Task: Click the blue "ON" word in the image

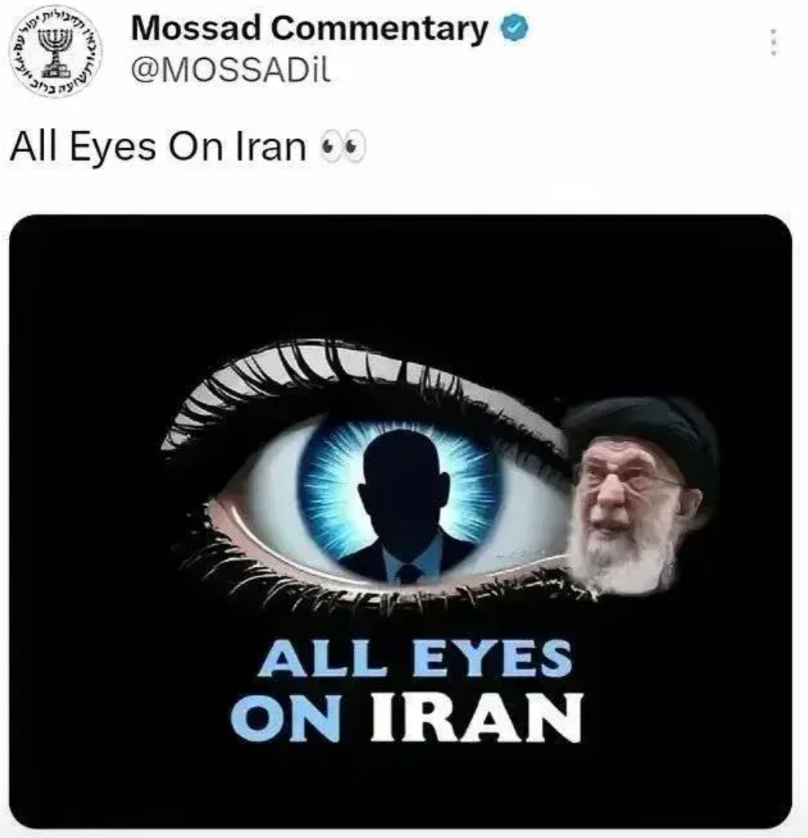Action: [286, 717]
